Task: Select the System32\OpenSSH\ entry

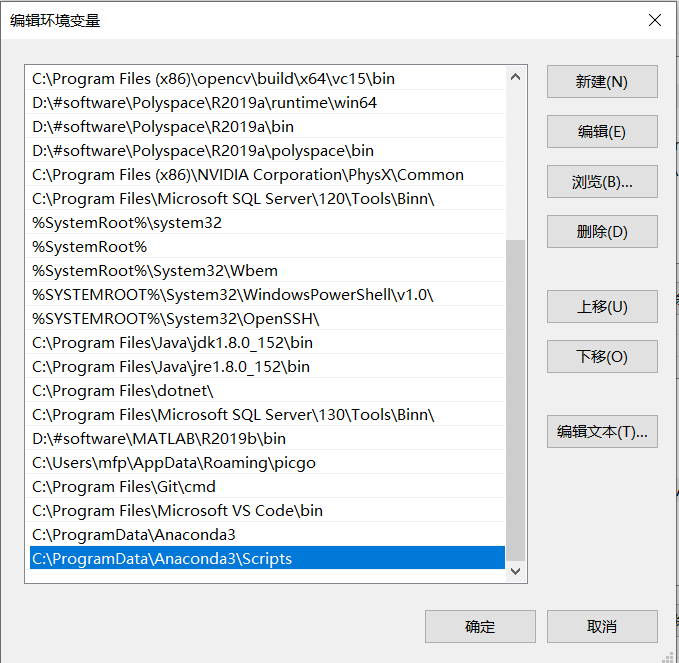Action: pos(267,319)
